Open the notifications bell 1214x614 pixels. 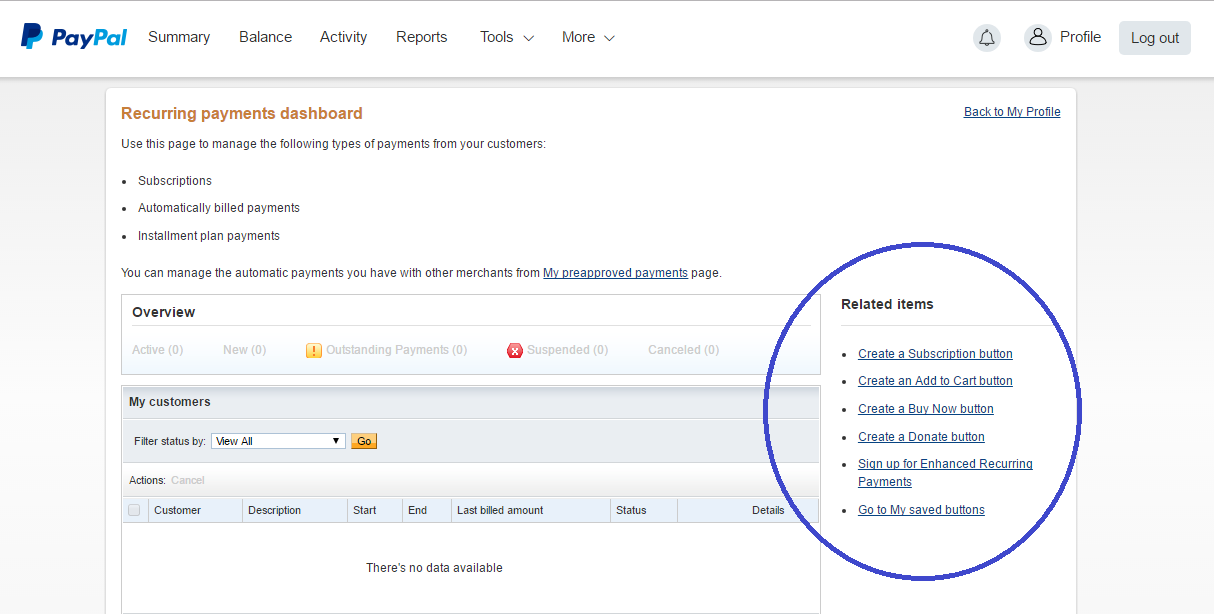pos(987,38)
